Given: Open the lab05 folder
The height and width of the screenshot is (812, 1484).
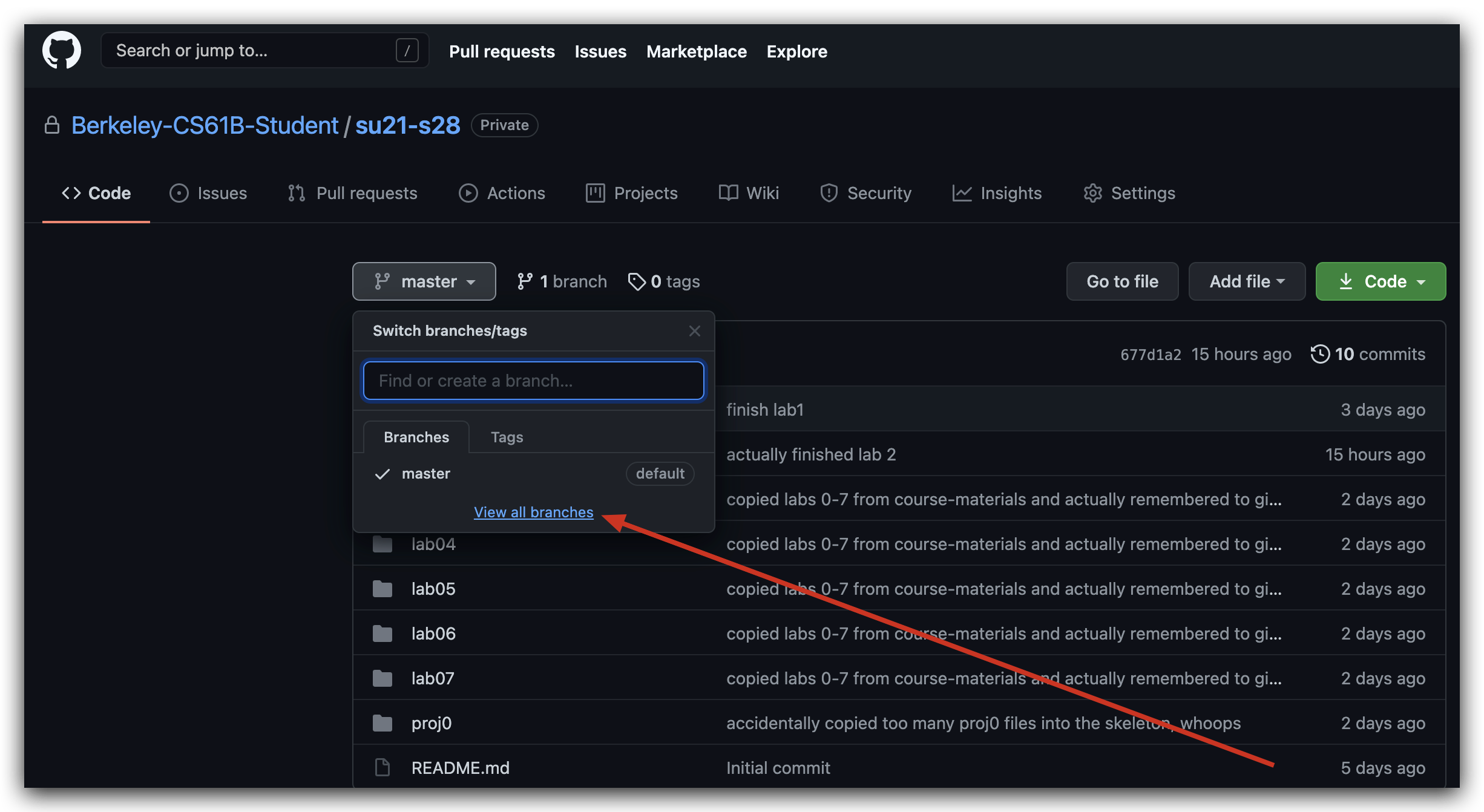Looking at the screenshot, I should 433,589.
